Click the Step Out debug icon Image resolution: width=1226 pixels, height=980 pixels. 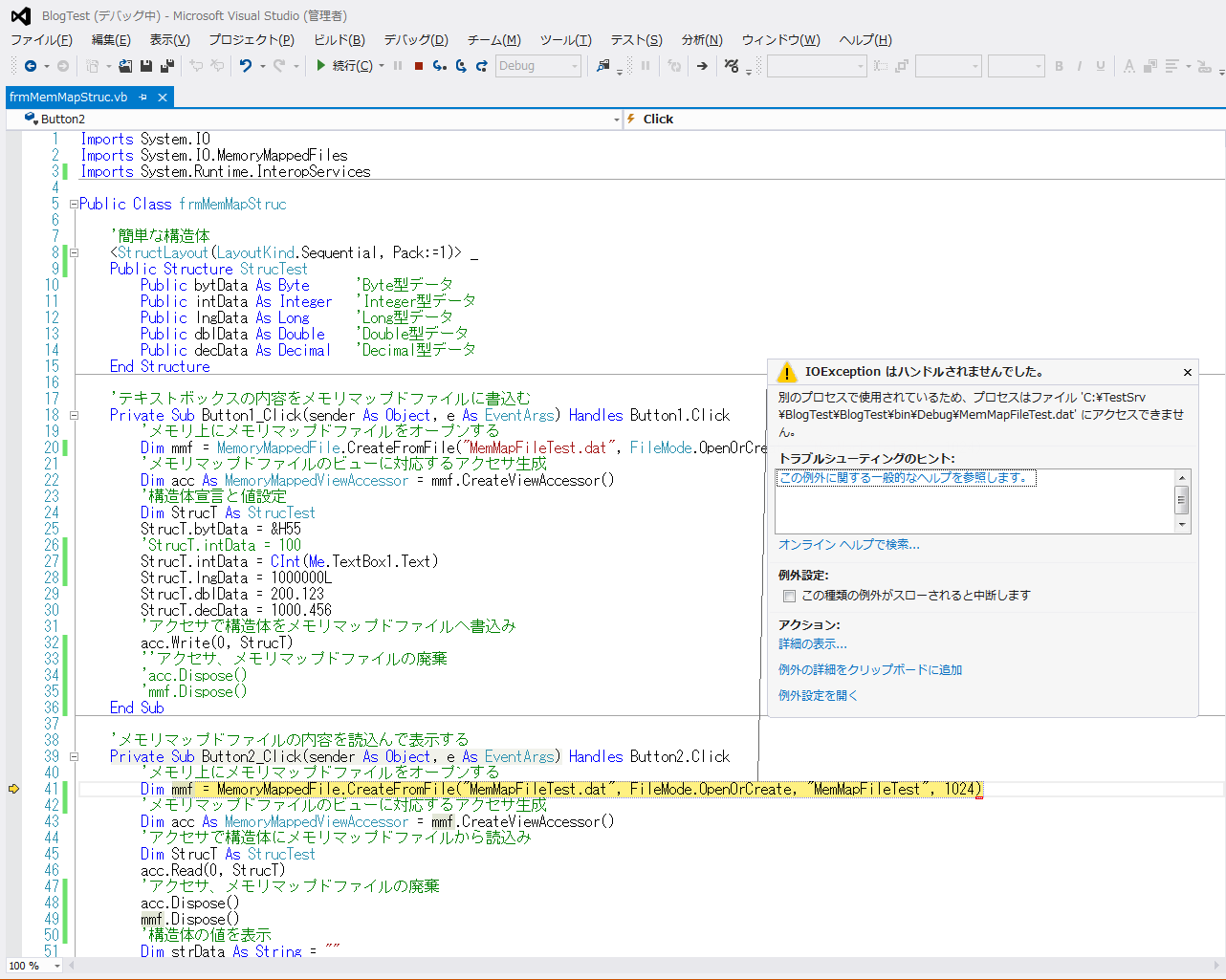point(482,66)
